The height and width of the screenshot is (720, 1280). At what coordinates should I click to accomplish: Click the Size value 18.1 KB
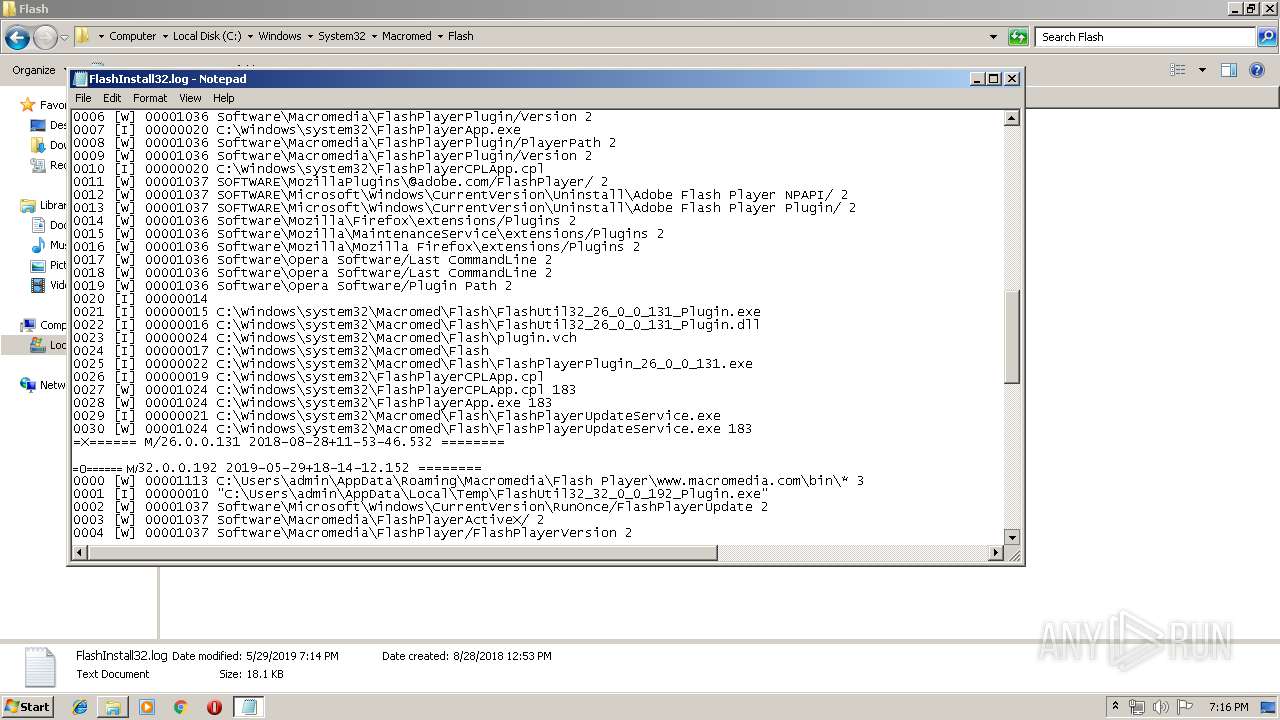tap(265, 674)
